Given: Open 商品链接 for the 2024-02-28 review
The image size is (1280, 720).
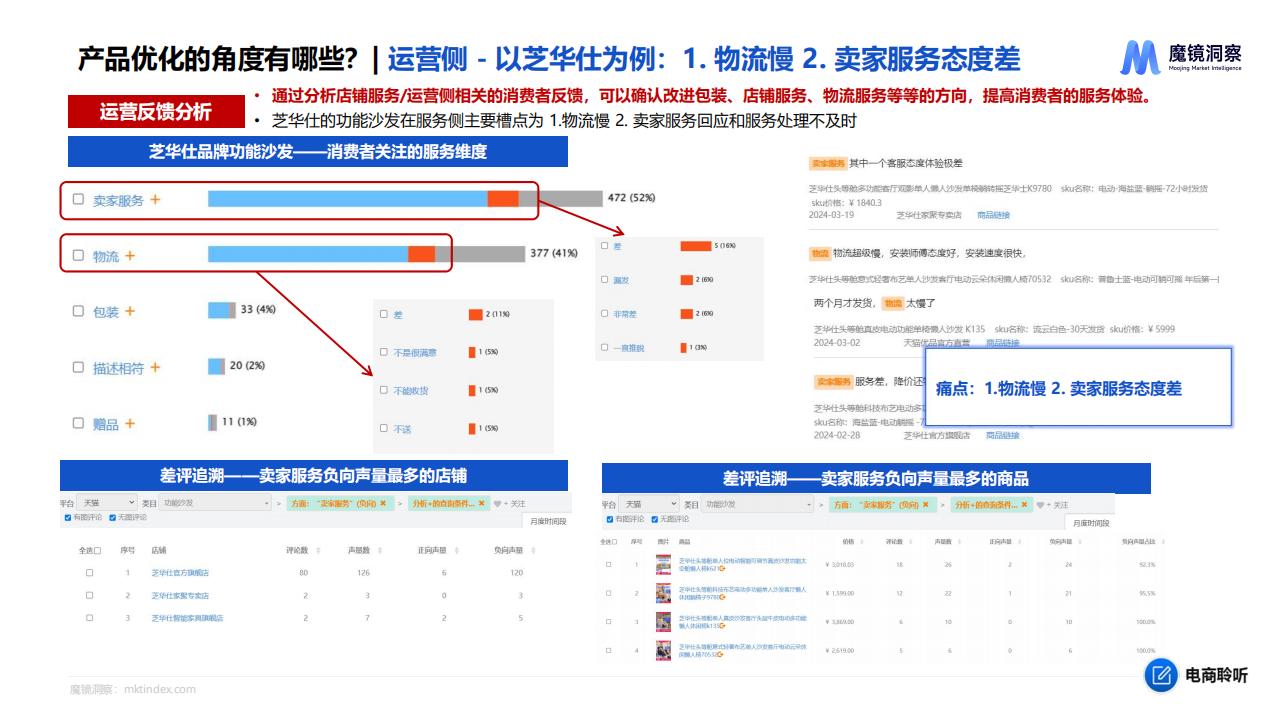Looking at the screenshot, I should pos(1002,436).
